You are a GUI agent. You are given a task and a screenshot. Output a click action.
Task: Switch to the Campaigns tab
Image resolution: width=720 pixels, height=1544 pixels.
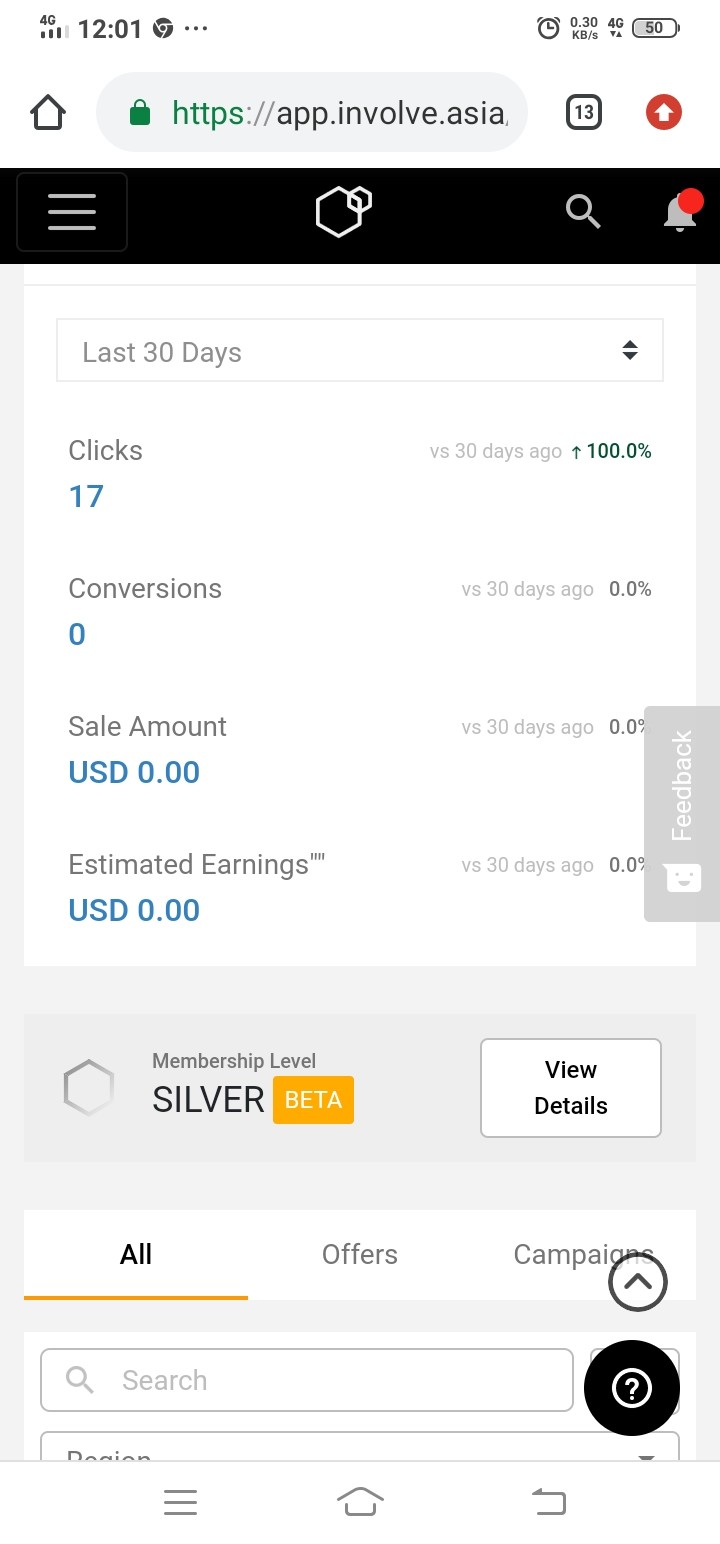click(584, 1254)
